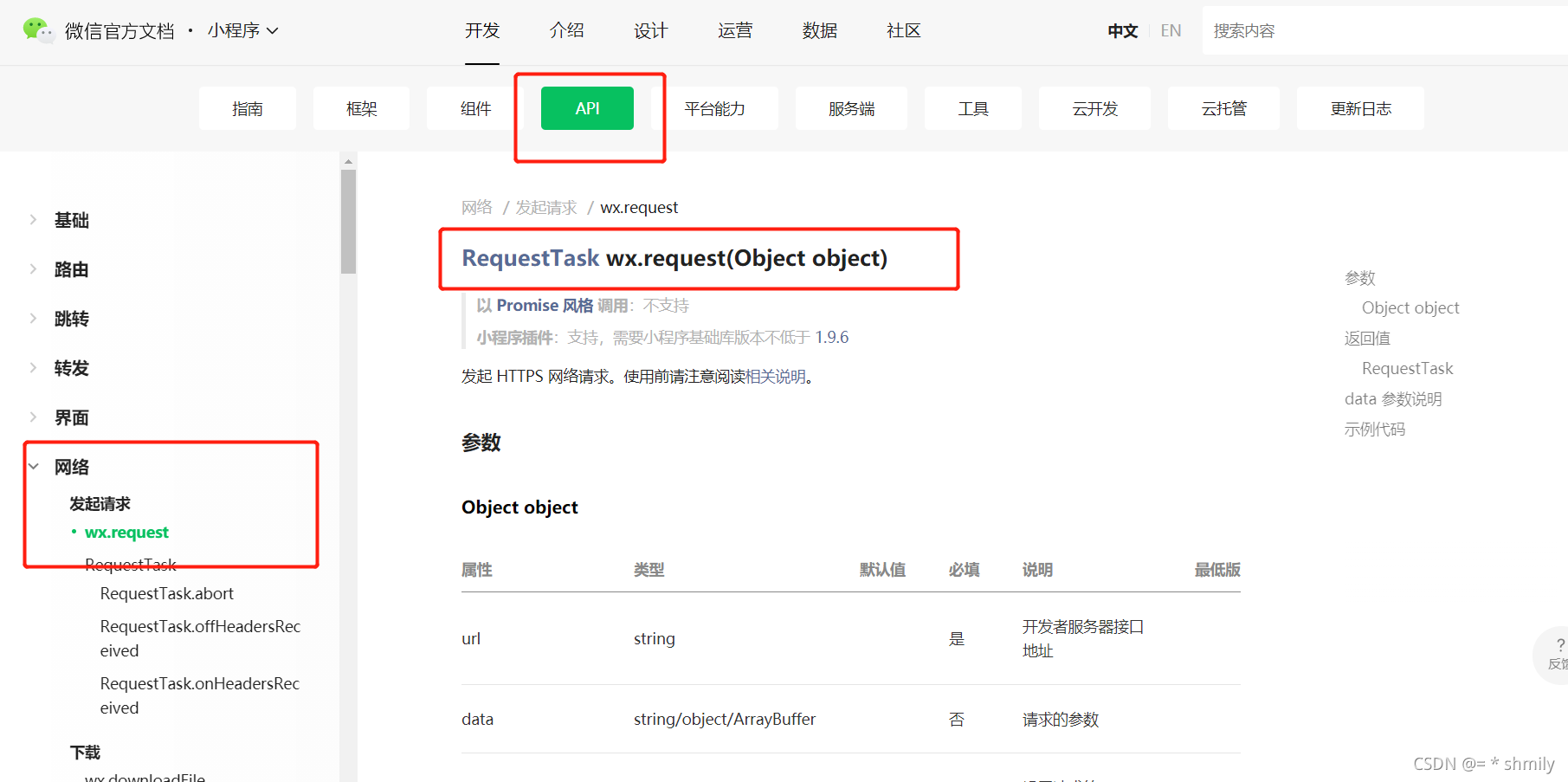Viewport: 1568px width, 782px height.
Task: Jump to 参数 in page outline
Action: 1360,278
